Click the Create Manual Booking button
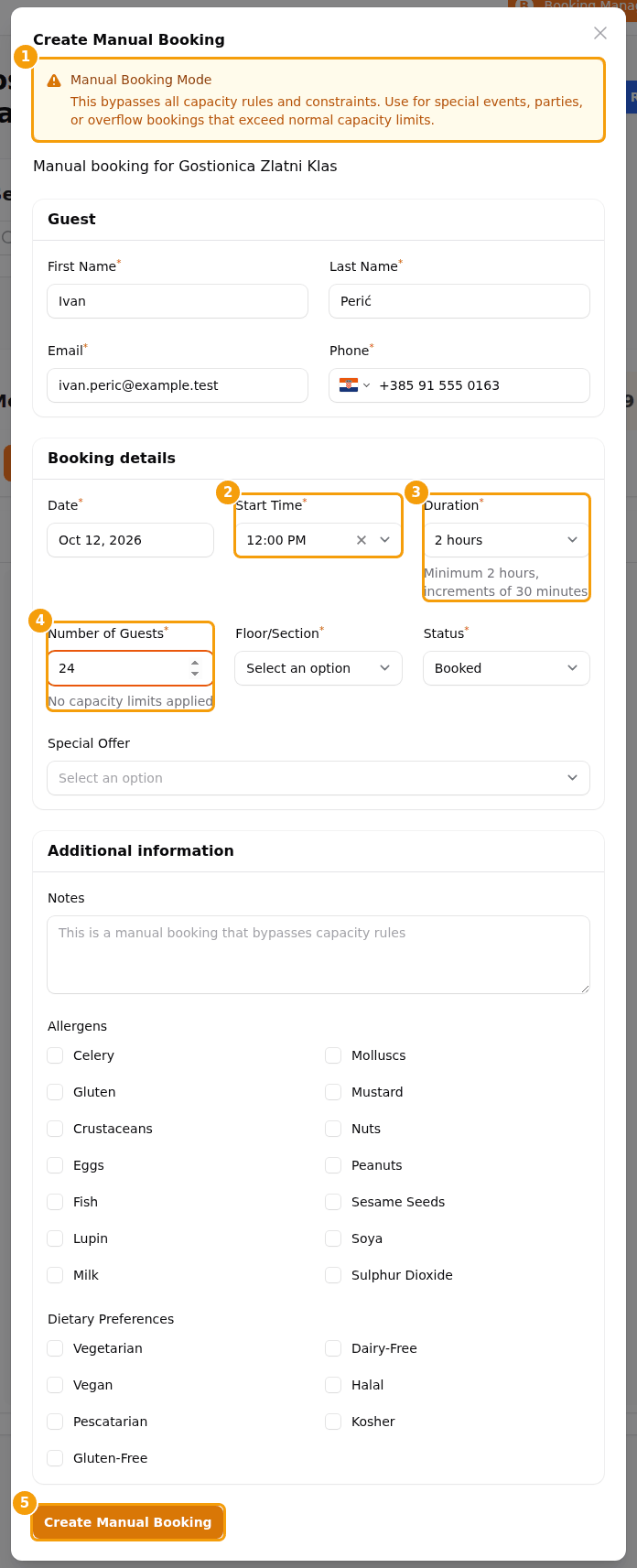Screen dimensions: 637x1568 pos(128,1522)
